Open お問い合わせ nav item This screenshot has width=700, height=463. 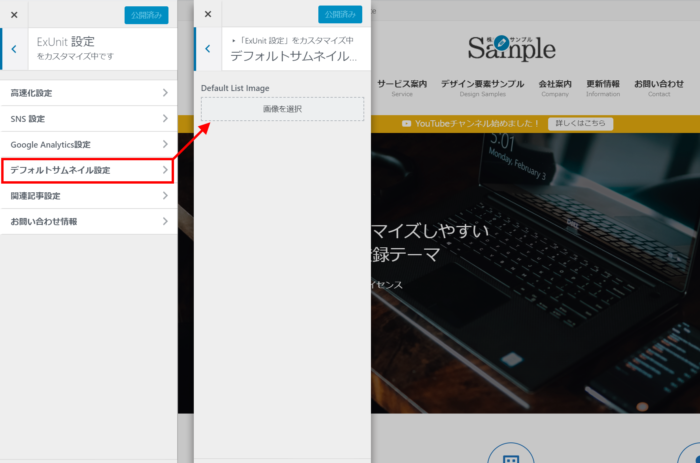coord(659,88)
